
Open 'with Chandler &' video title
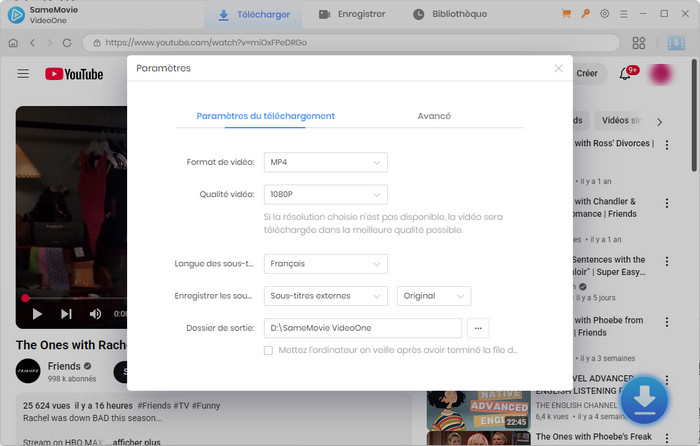pos(605,208)
